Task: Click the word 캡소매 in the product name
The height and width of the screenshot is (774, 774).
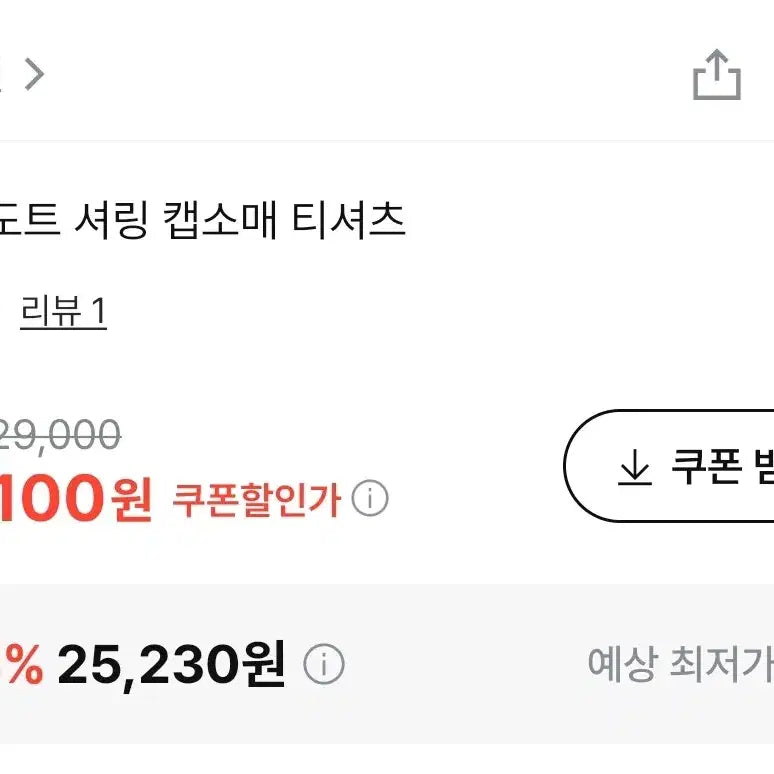Action: (x=220, y=220)
